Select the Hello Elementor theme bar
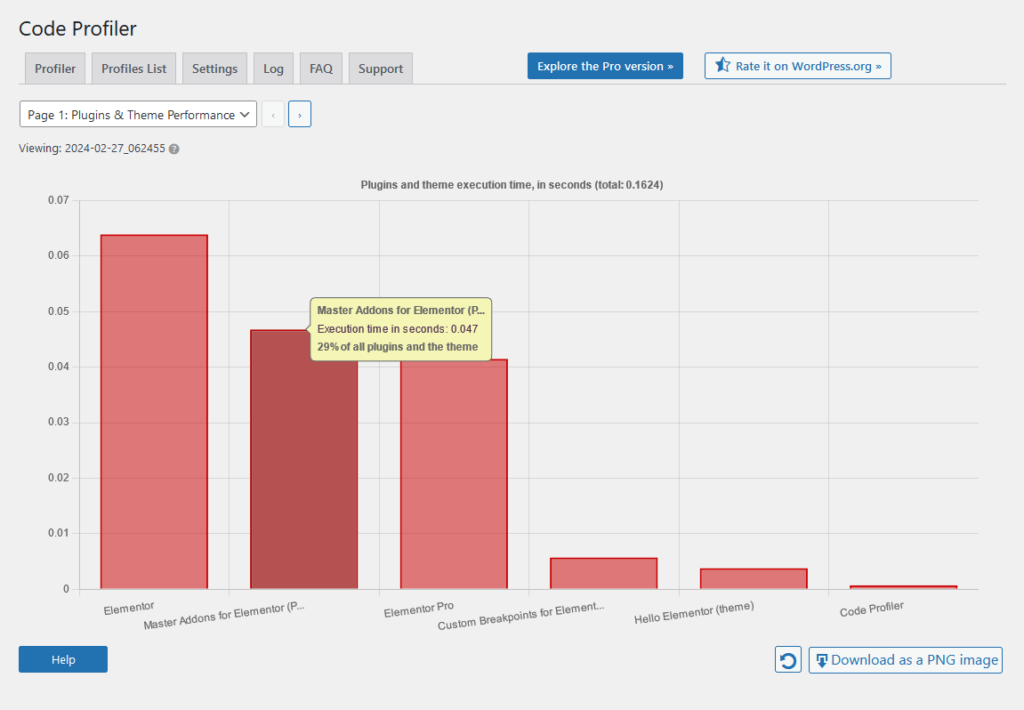The height and width of the screenshot is (710, 1024). (754, 579)
